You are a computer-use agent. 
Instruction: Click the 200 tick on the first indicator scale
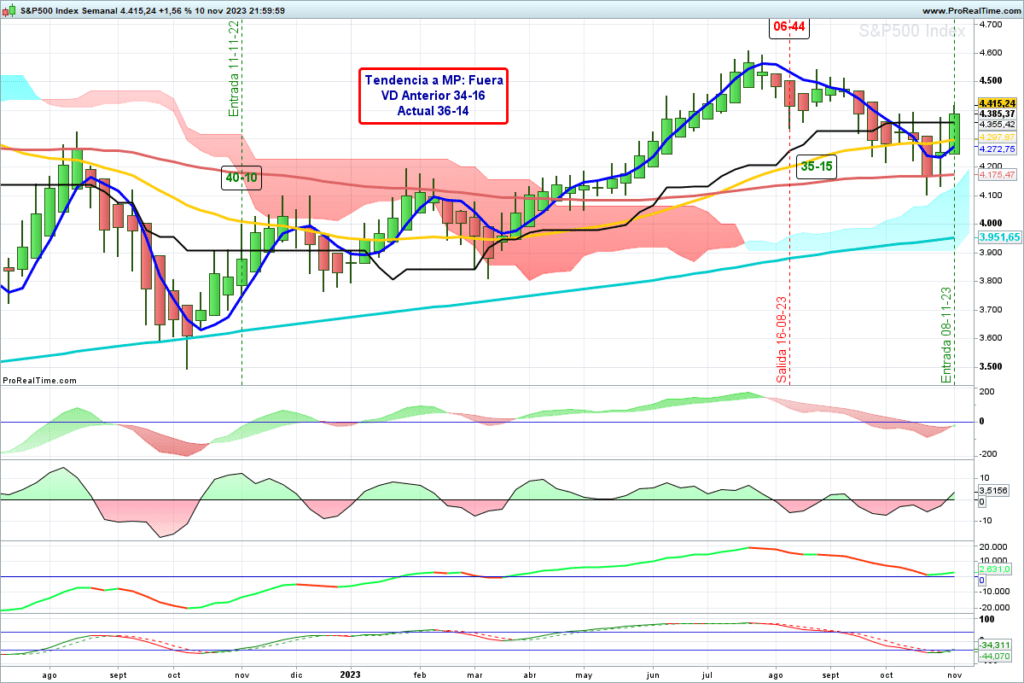[x=987, y=392]
